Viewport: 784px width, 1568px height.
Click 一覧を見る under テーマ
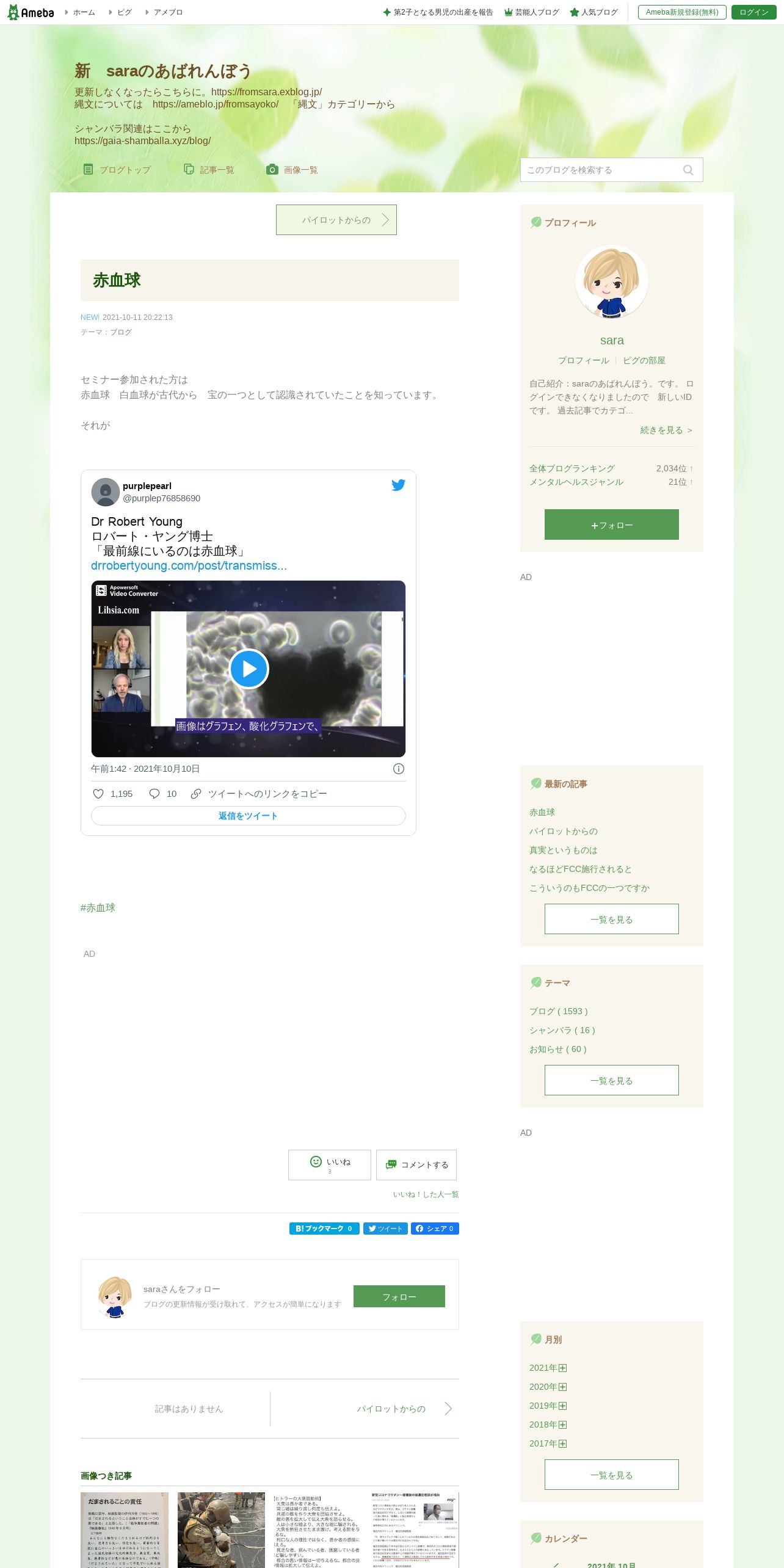pos(612,1080)
